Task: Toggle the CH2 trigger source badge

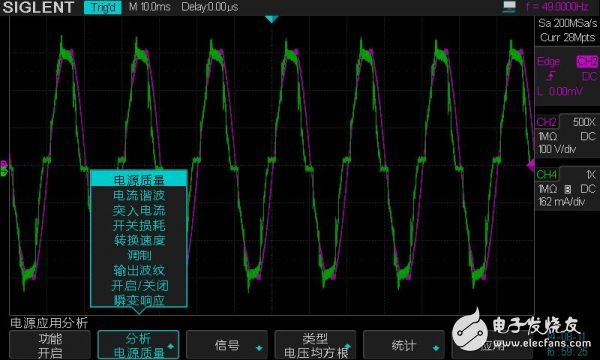Action: (x=587, y=61)
